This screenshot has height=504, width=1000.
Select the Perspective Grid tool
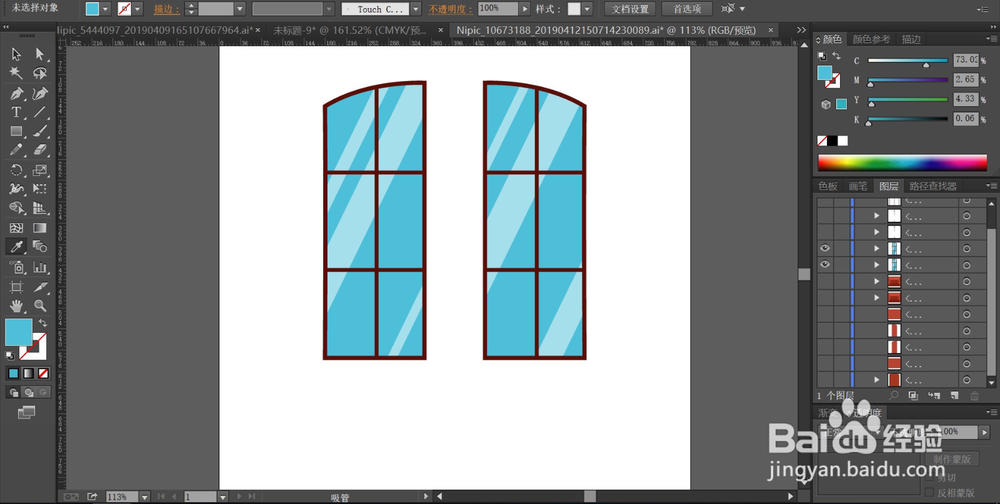pos(40,208)
